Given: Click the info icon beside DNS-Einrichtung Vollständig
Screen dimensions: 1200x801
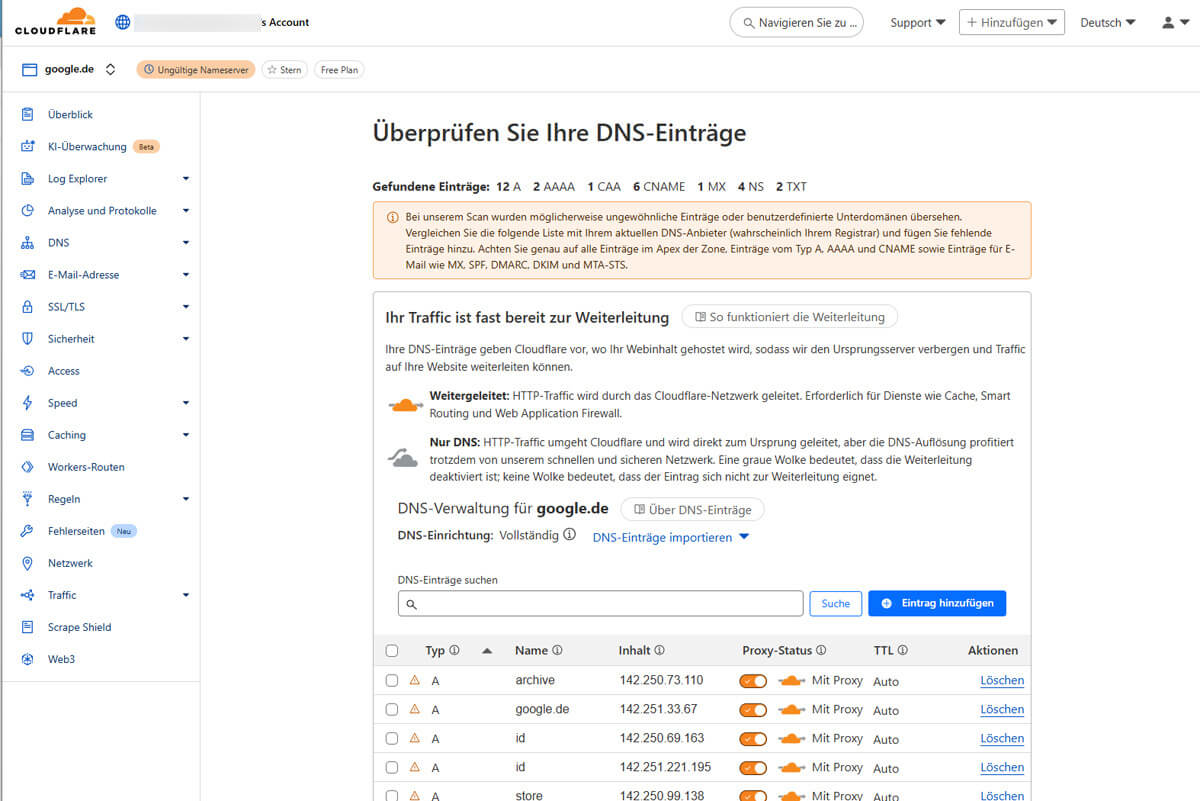Looking at the screenshot, I should pyautogui.click(x=570, y=535).
